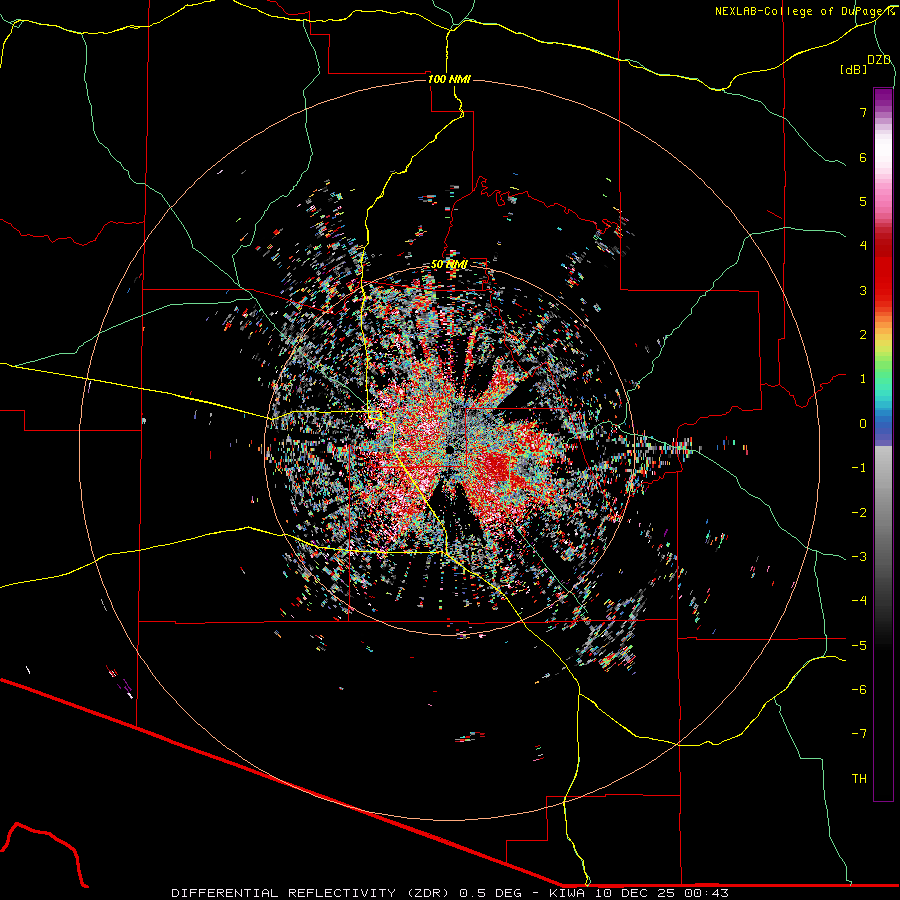Click the NEXLAB-College of DuPage credit text
Screen dimensions: 900x900
804,11
